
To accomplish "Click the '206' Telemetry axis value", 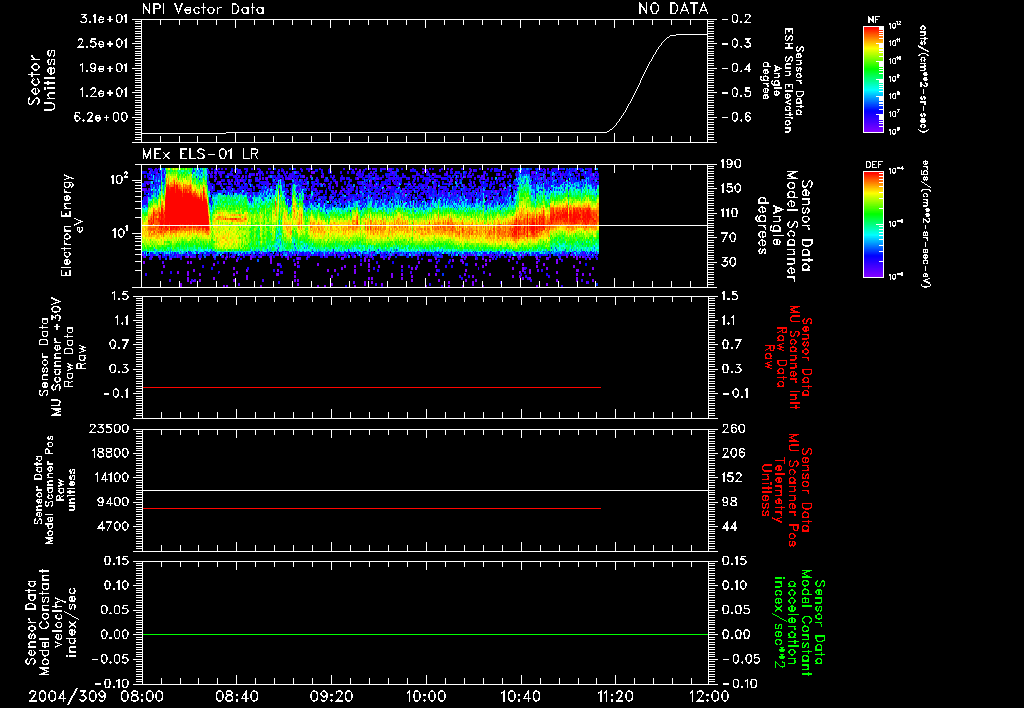I will pos(733,453).
